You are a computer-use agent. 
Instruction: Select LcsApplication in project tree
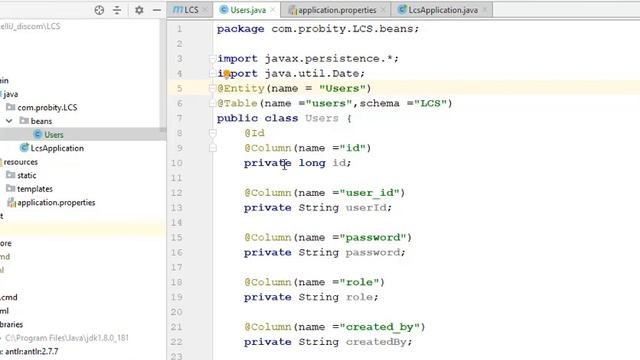pos(57,148)
